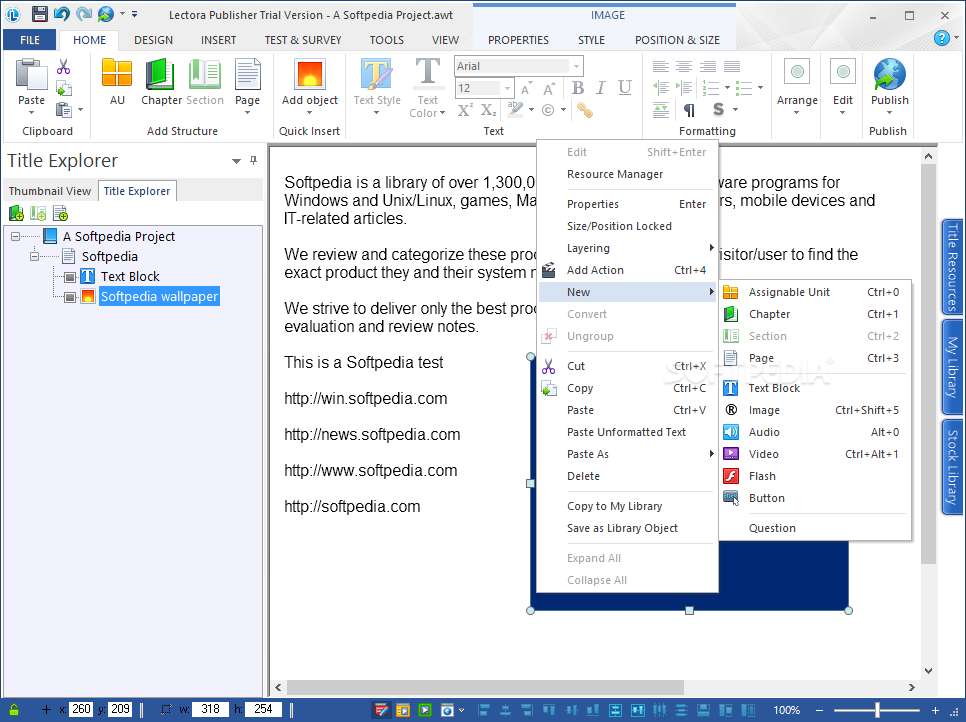Click the Help question mark icon

coord(941,38)
